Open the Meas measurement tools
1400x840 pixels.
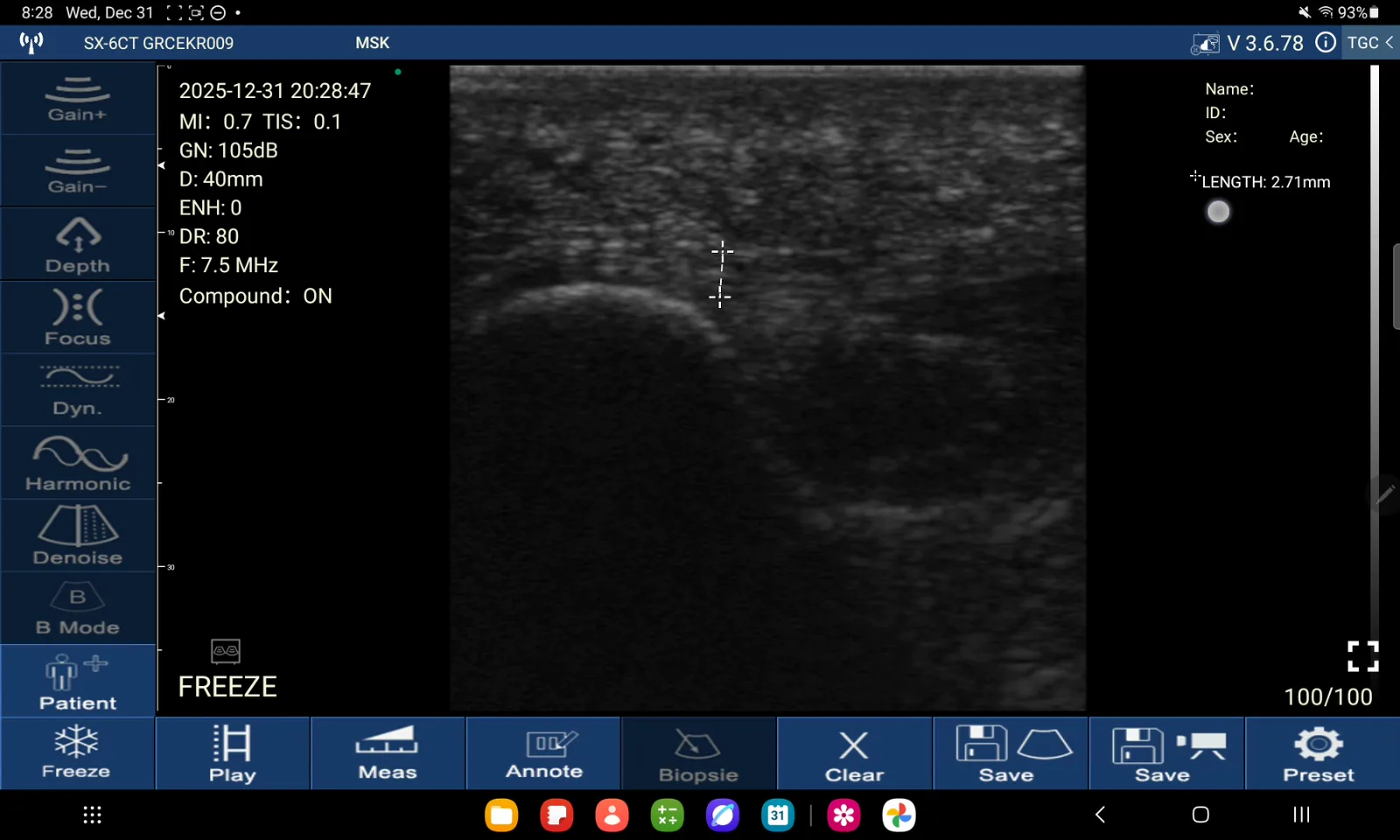point(388,753)
